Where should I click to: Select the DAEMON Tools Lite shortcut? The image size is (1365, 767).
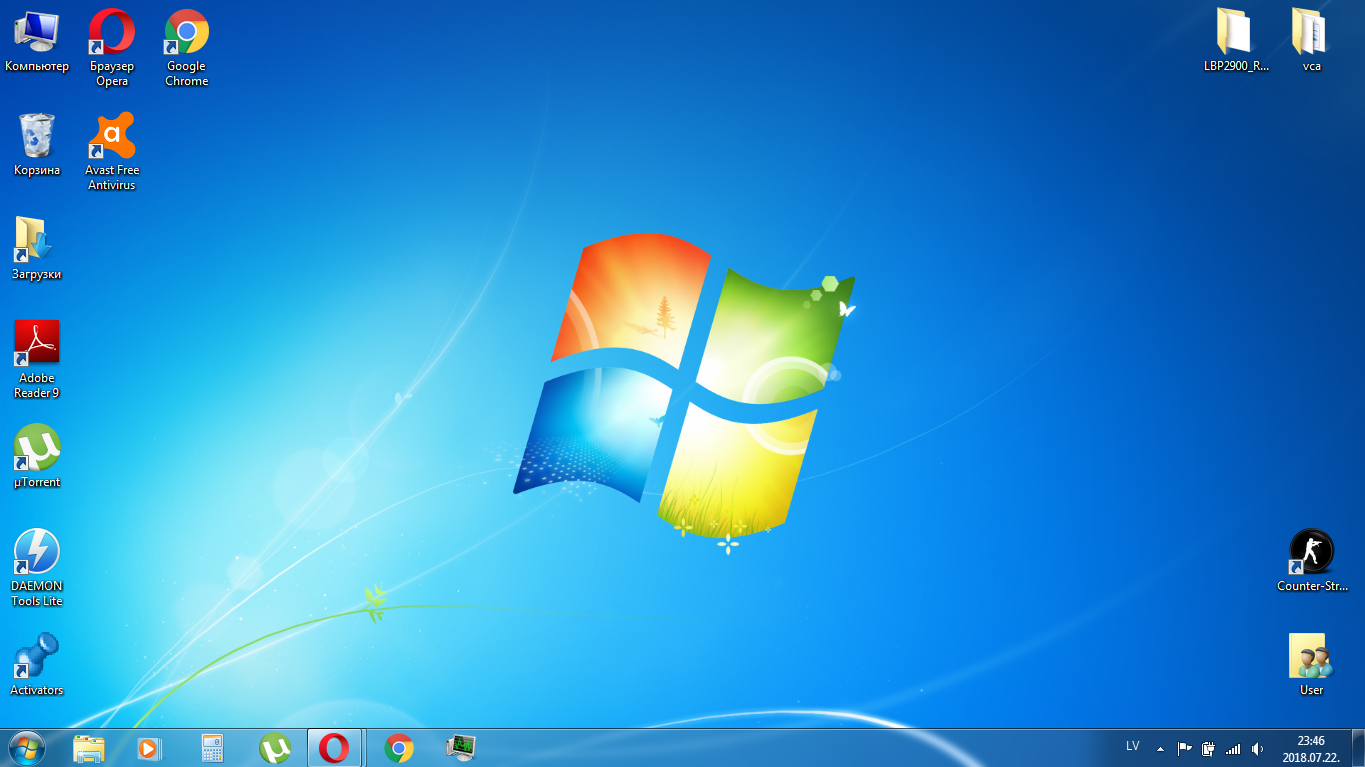[x=37, y=567]
